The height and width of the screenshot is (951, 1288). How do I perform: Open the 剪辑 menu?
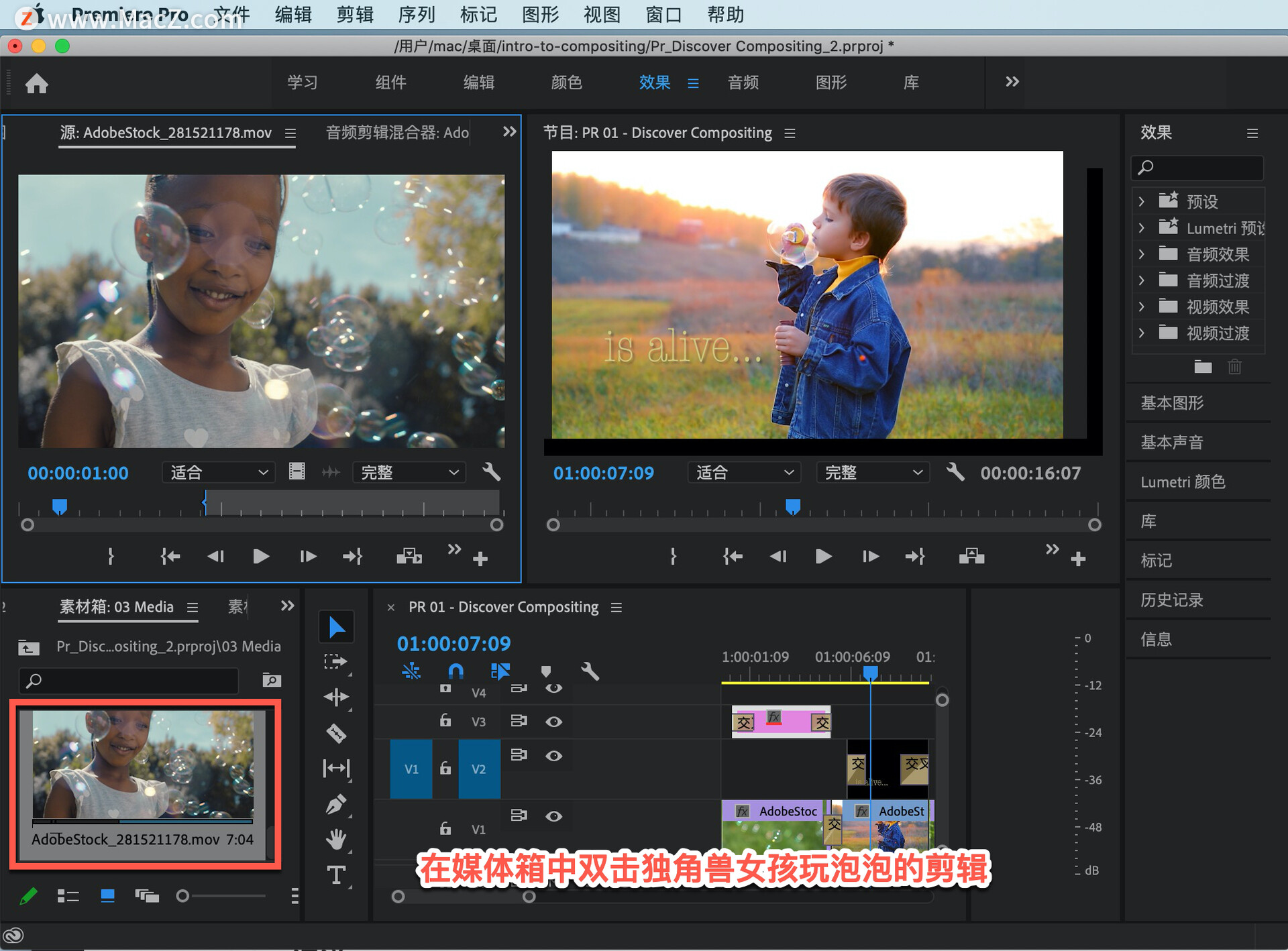(355, 14)
